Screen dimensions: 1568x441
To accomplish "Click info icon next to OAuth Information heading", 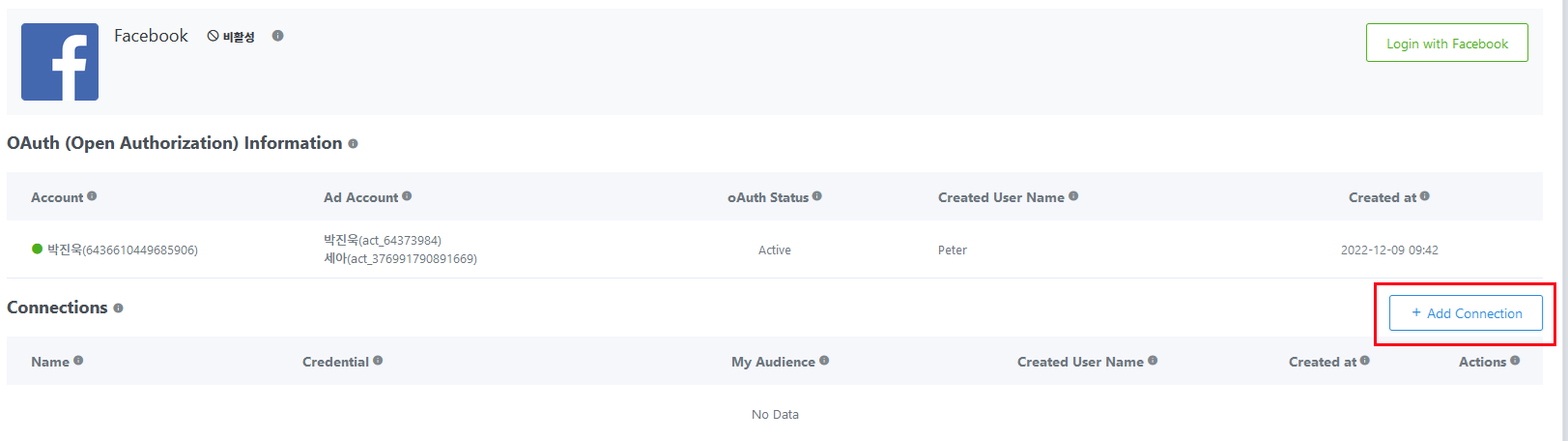I will click(x=353, y=143).
